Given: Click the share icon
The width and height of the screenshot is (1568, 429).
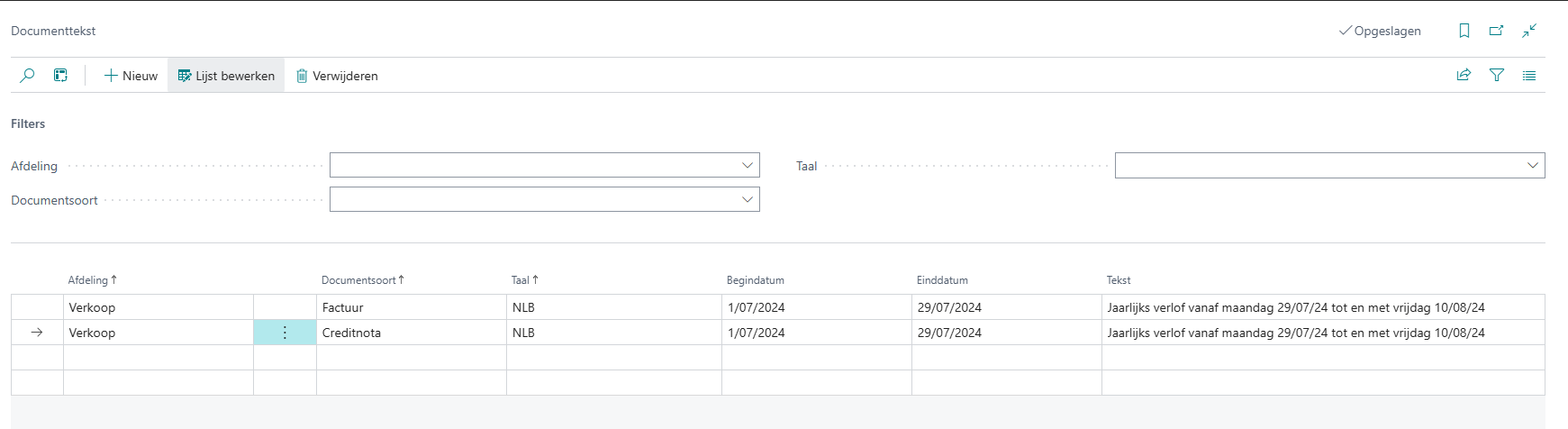Looking at the screenshot, I should 1464,76.
